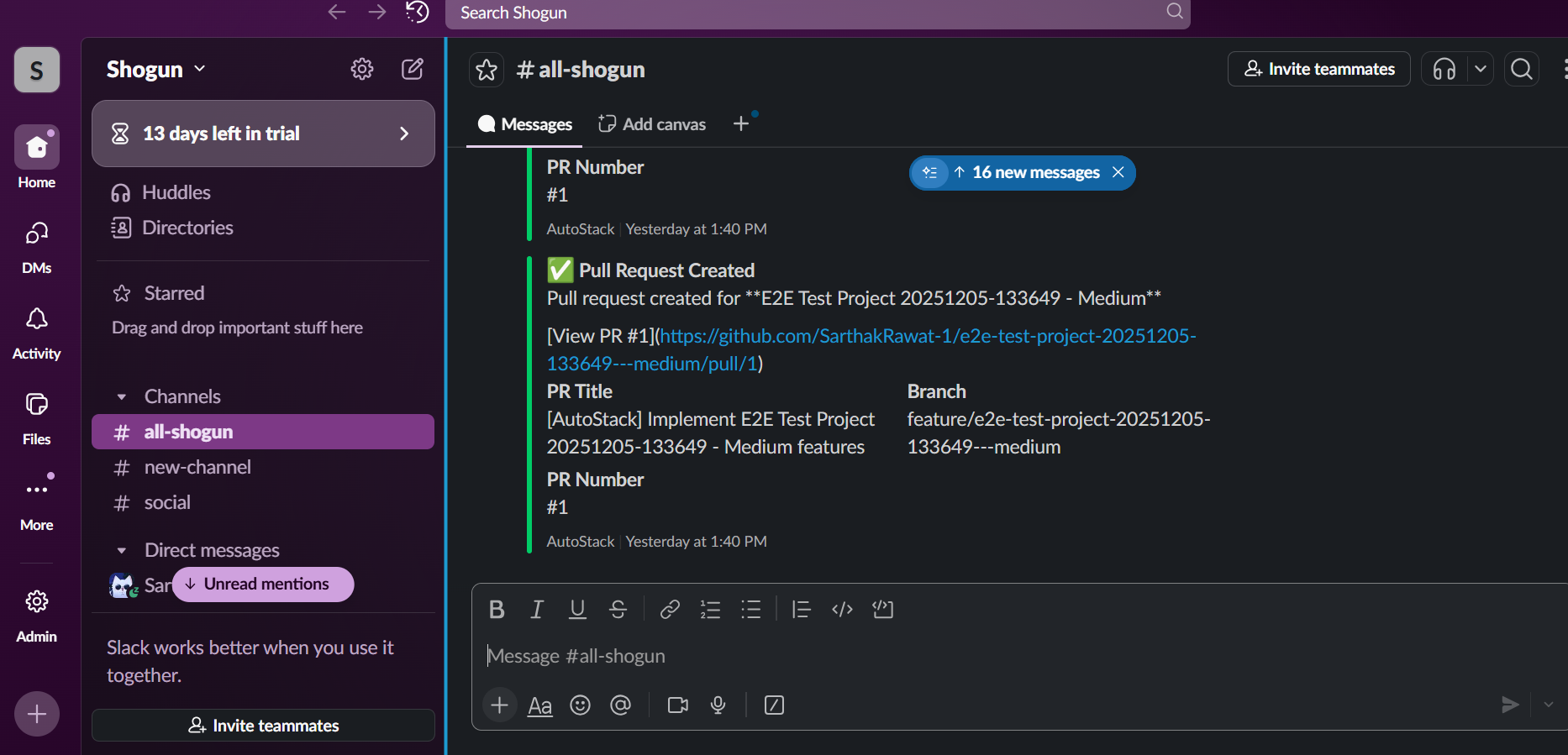Compose a new message
Viewport: 1568px width, 755px height.
[413, 69]
